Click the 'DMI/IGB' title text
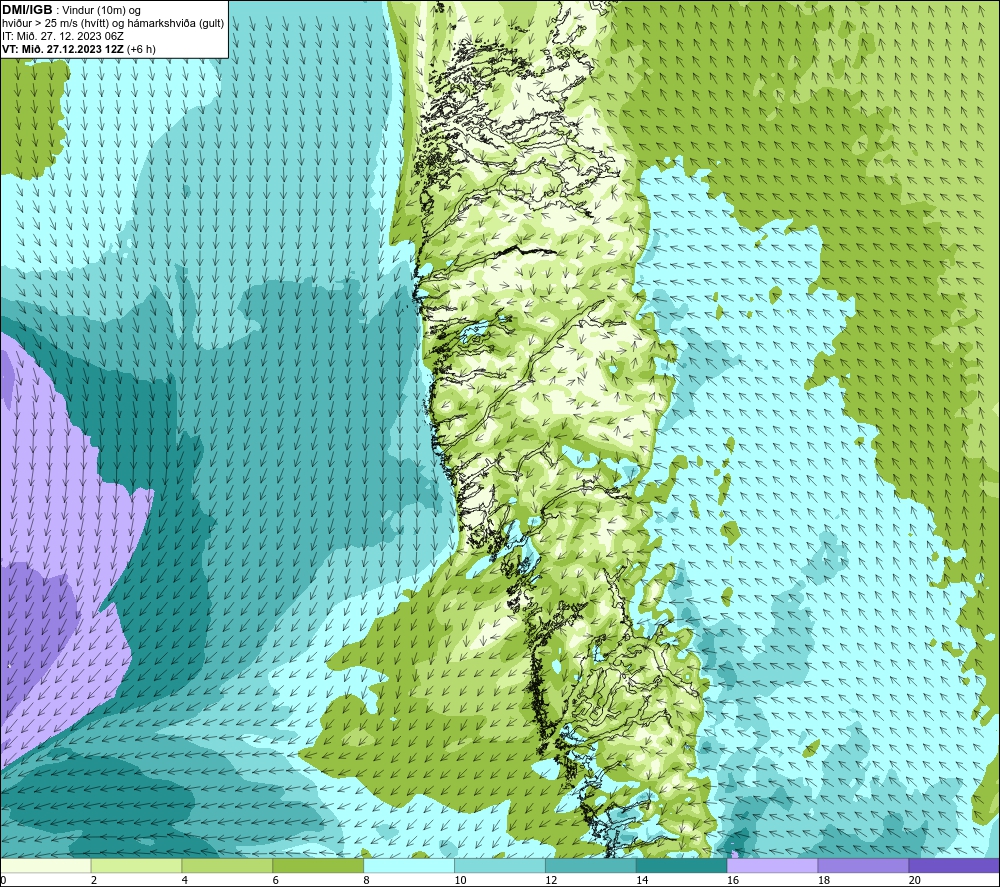The height and width of the screenshot is (887, 1000). tap(27, 10)
